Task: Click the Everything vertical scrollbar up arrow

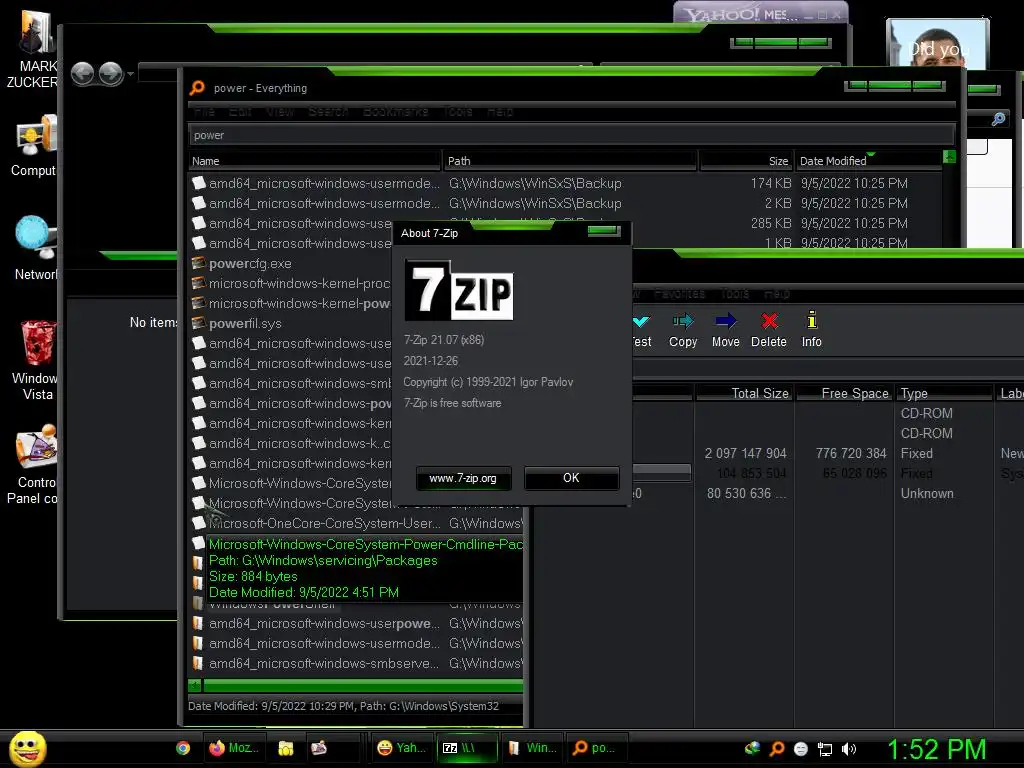Action: click(x=950, y=157)
